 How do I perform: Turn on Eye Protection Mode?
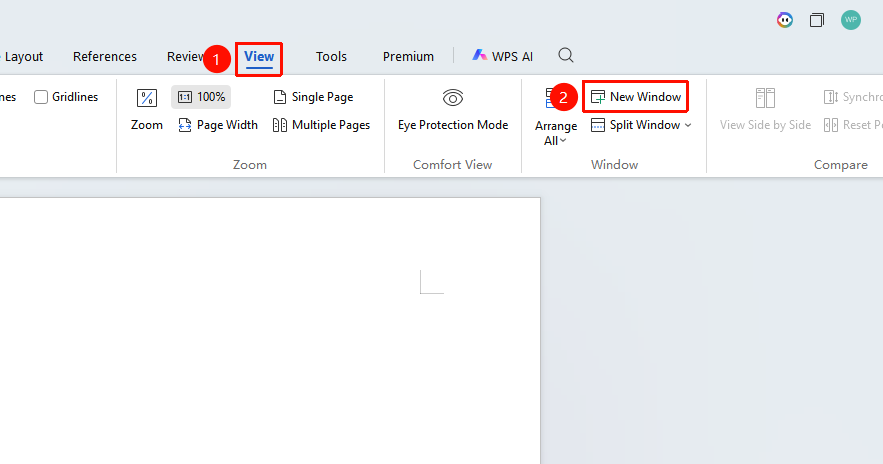[x=453, y=110]
